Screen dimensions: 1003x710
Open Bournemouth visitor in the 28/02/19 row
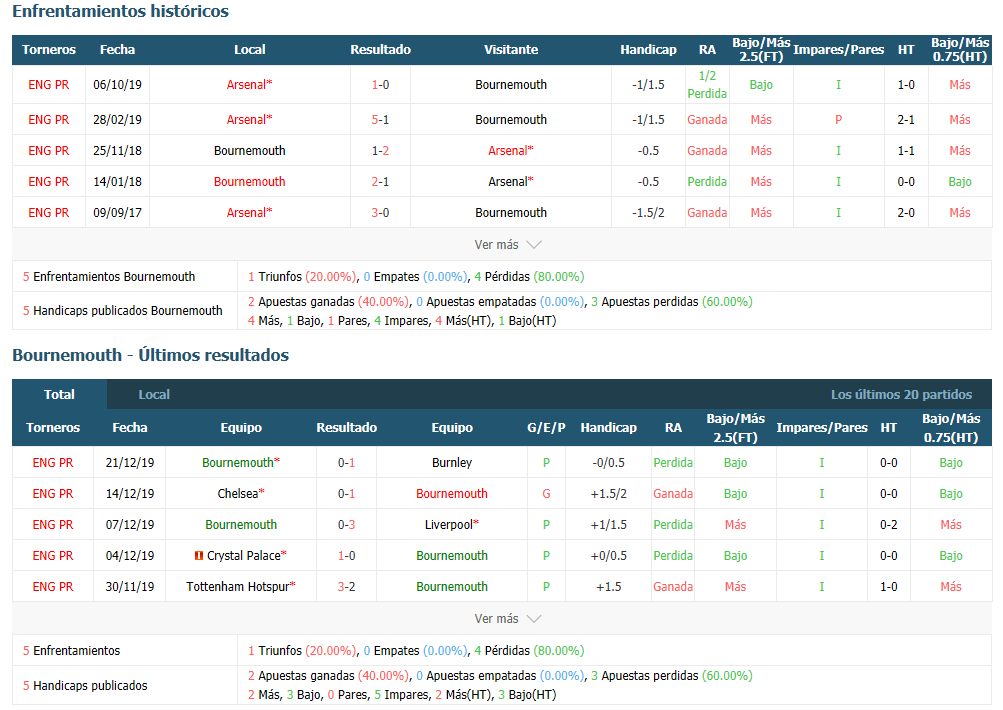click(511, 120)
